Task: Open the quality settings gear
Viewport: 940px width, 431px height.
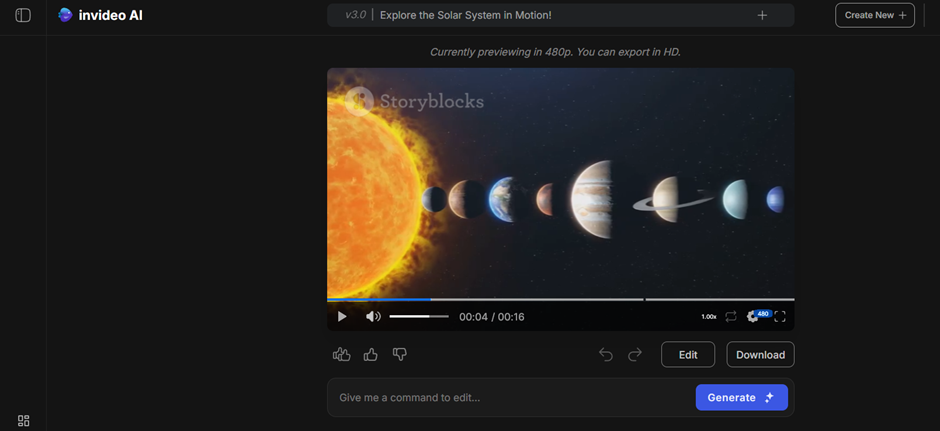Action: (x=753, y=317)
